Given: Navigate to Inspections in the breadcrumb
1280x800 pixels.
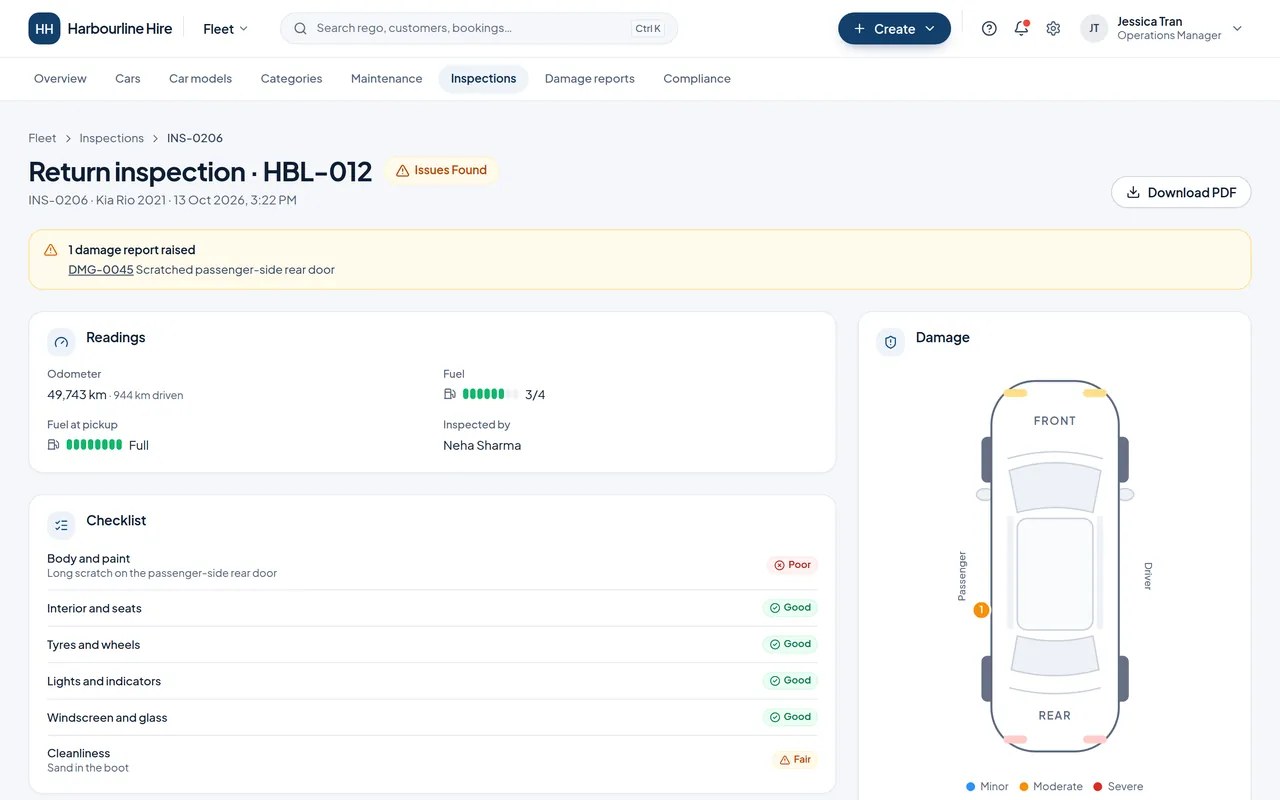Looking at the screenshot, I should 111,138.
